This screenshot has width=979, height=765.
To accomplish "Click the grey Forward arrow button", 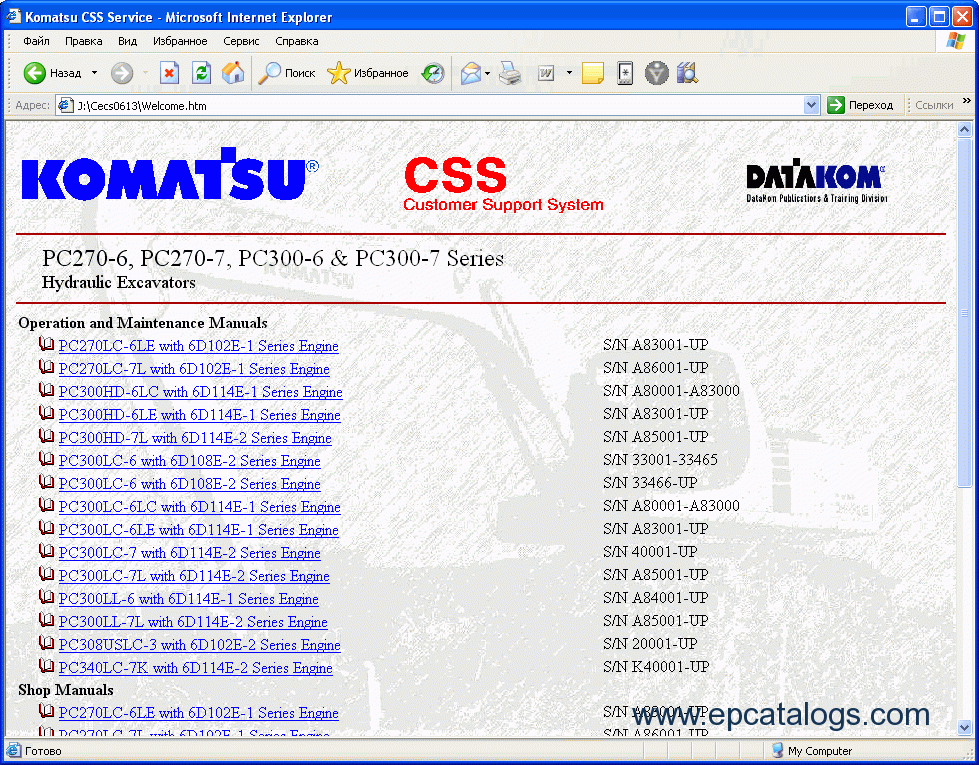I will (x=122, y=73).
